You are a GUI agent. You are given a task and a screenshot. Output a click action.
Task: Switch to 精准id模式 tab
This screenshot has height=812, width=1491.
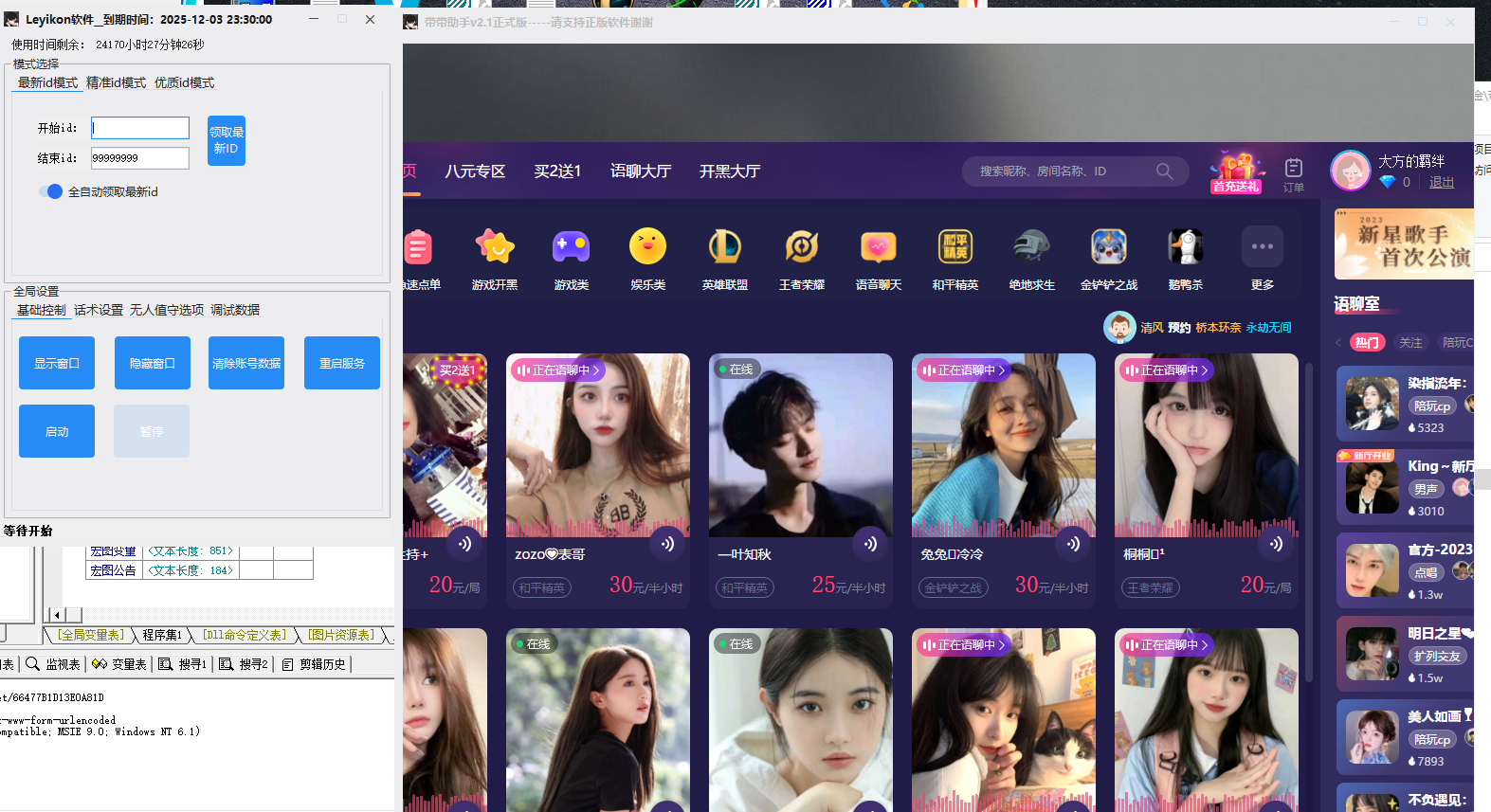(x=116, y=83)
